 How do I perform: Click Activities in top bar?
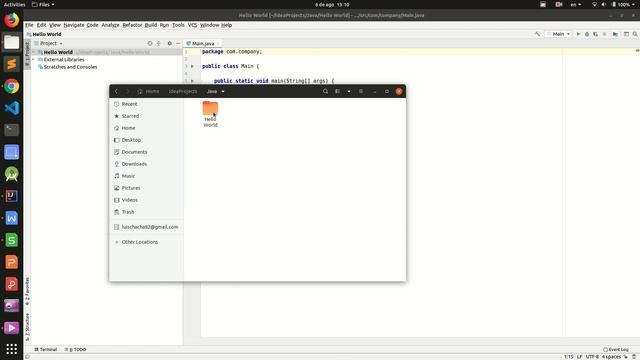tap(14, 4)
